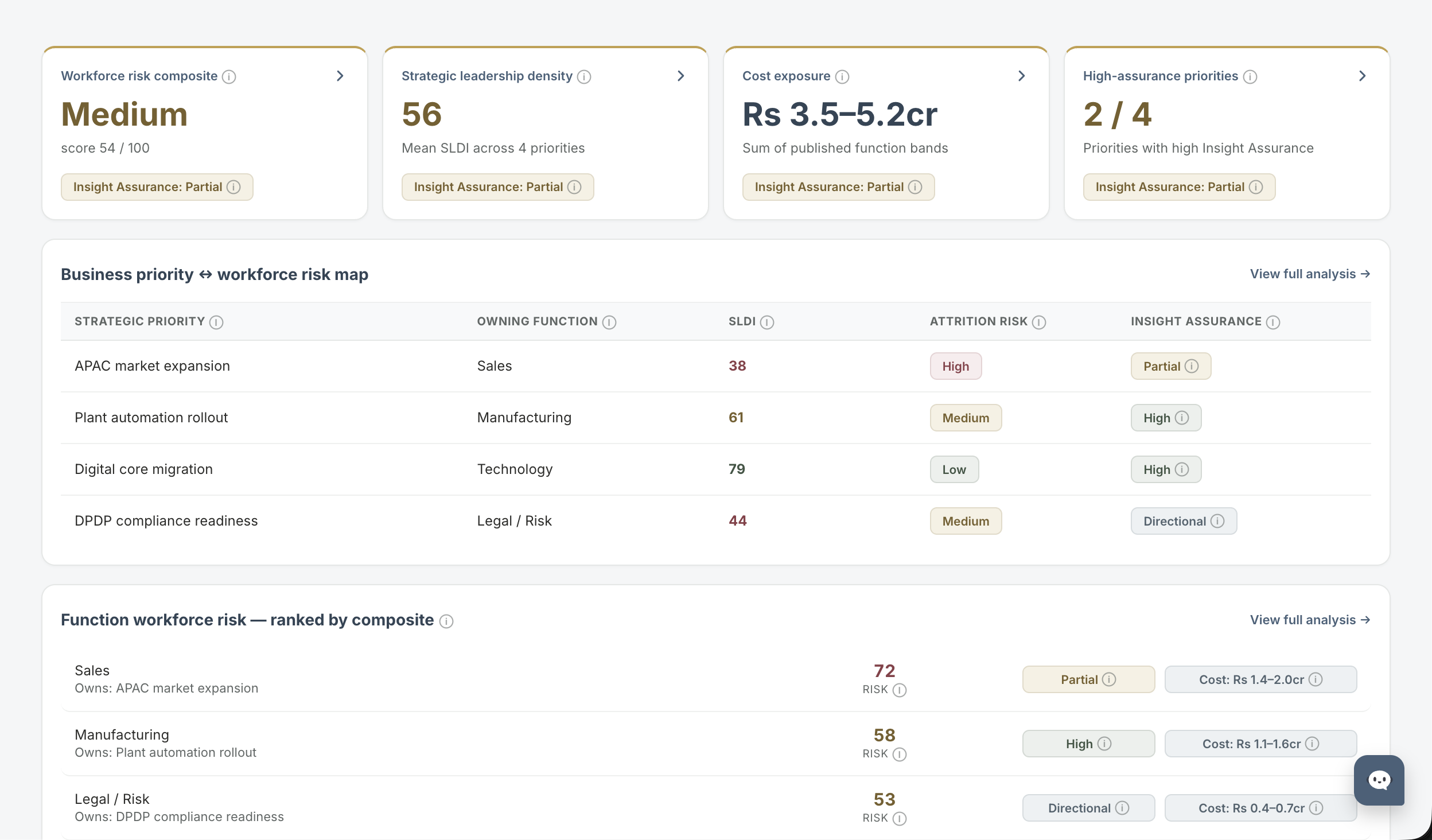1432x840 pixels.
Task: Click Medium attrition badge for DPDP compliance
Action: pyautogui.click(x=966, y=521)
